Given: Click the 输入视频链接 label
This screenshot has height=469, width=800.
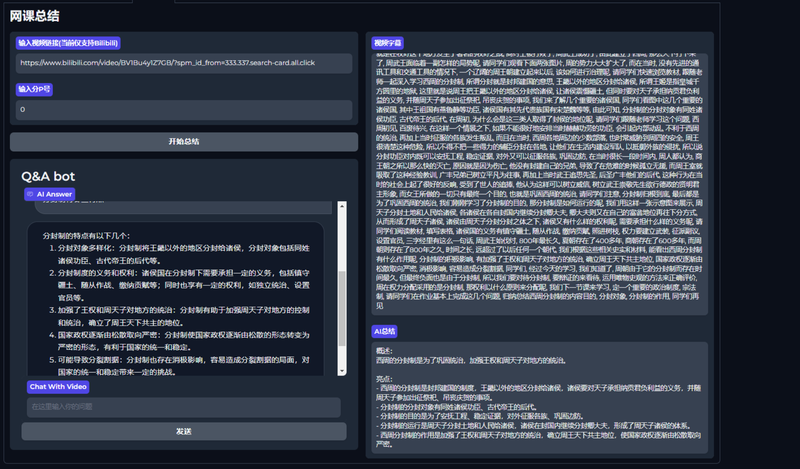Looking at the screenshot, I should click(x=68, y=43).
